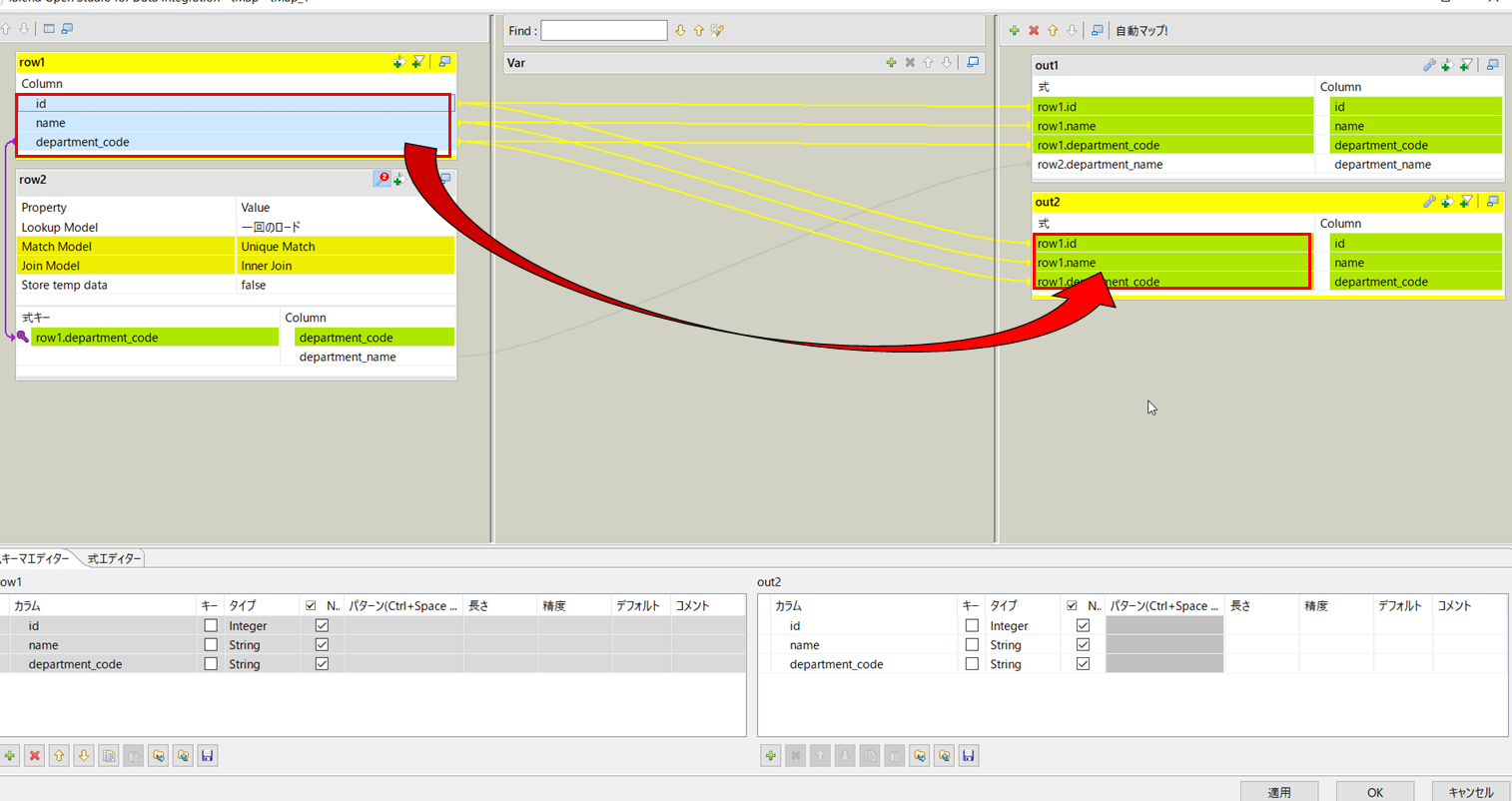Move a row1 schema column up with yellow arrow
Viewport: 1512px width, 801px height.
tap(58, 756)
